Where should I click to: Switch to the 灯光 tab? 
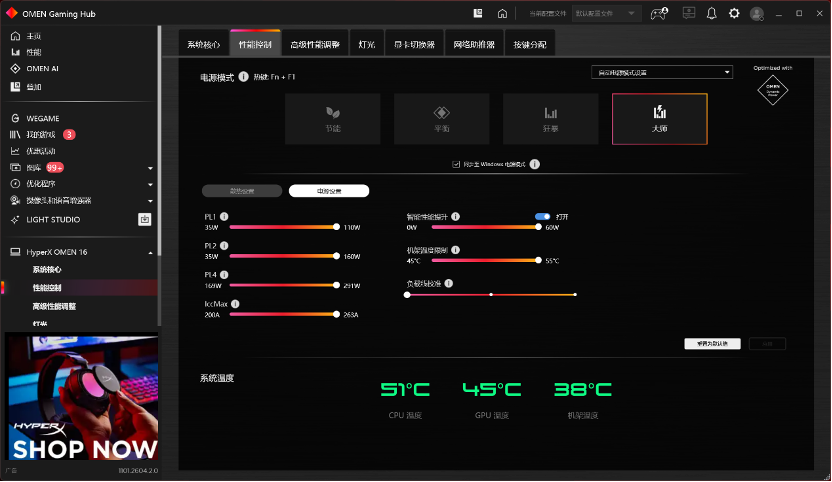point(367,44)
